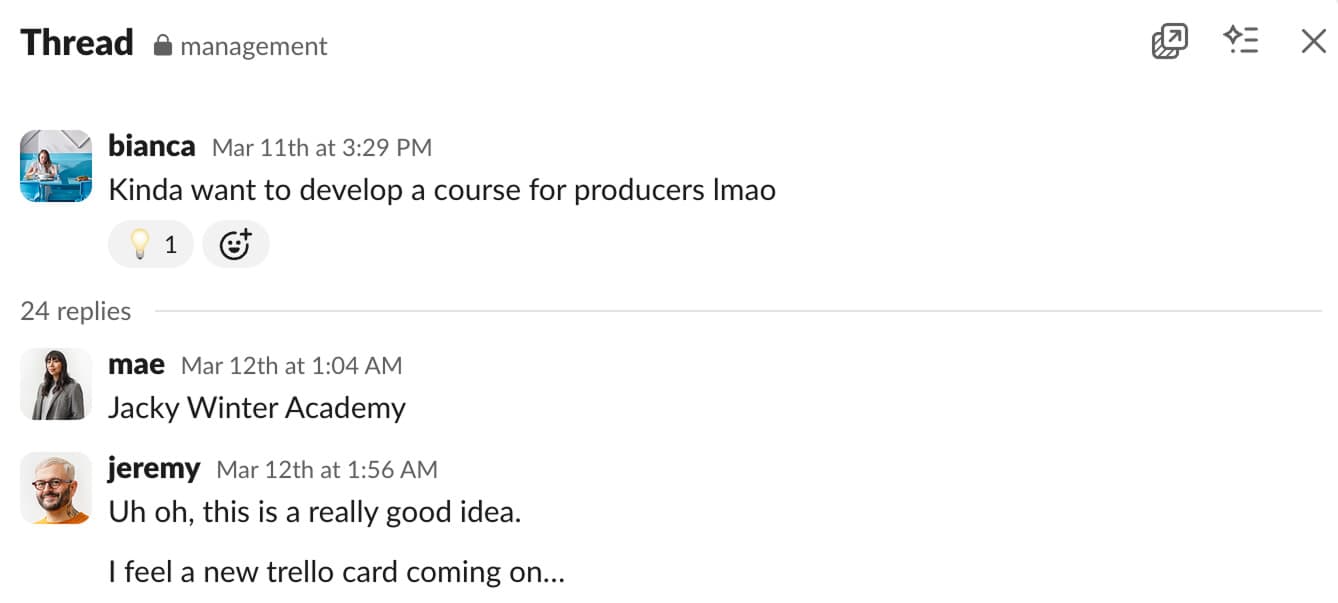
Task: Click the 24 replies label
Action: tap(76, 311)
